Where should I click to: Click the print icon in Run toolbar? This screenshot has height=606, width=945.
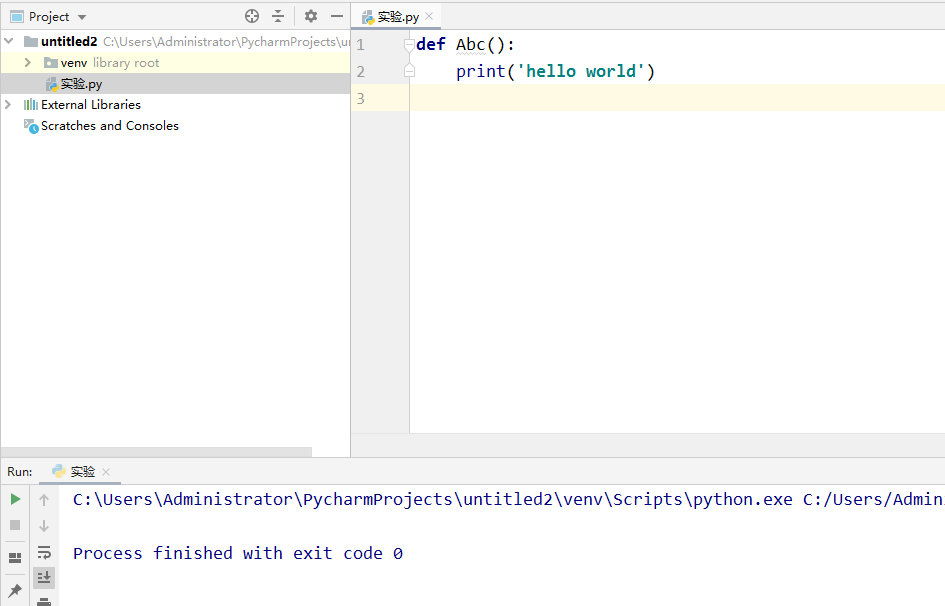44,601
